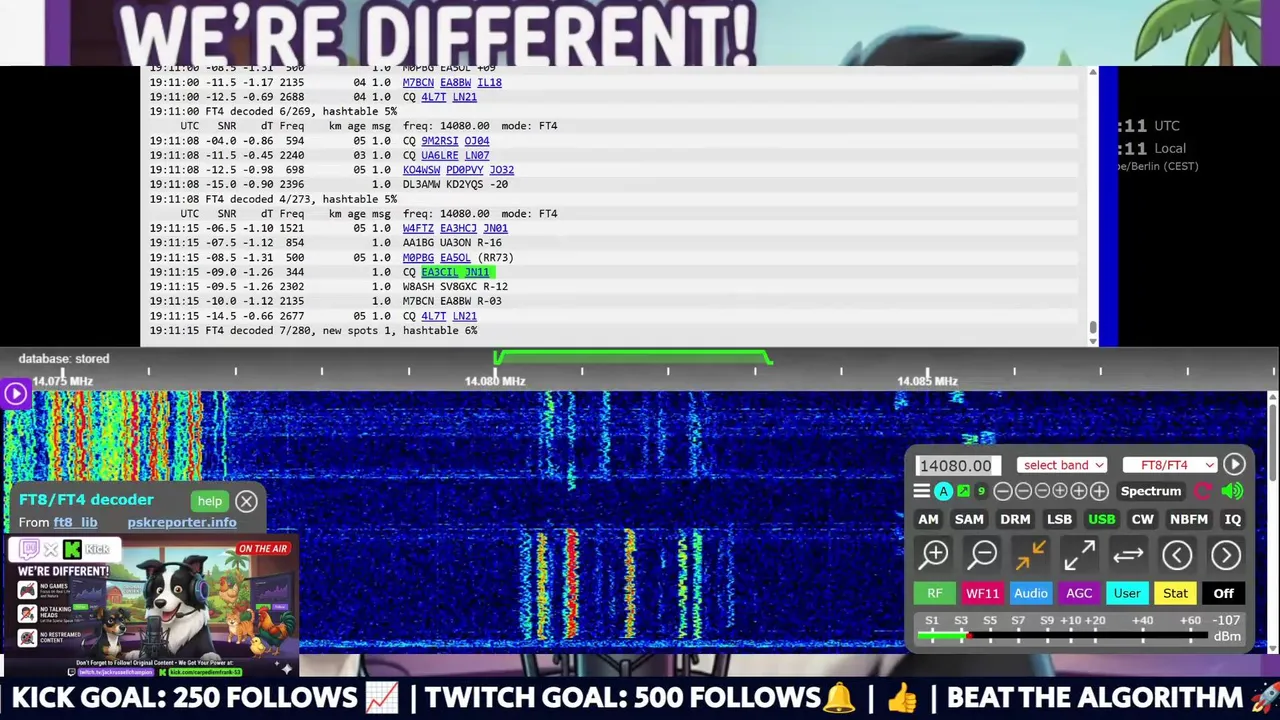
Task: Select the USB mode button
Action: pos(1101,519)
